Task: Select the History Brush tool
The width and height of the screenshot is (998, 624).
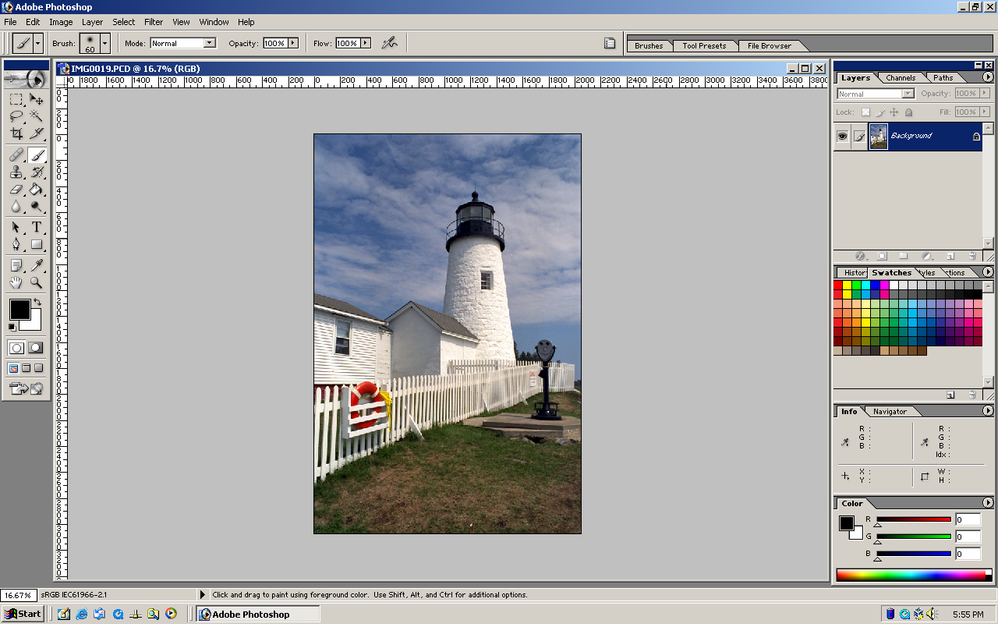Action: [x=36, y=172]
